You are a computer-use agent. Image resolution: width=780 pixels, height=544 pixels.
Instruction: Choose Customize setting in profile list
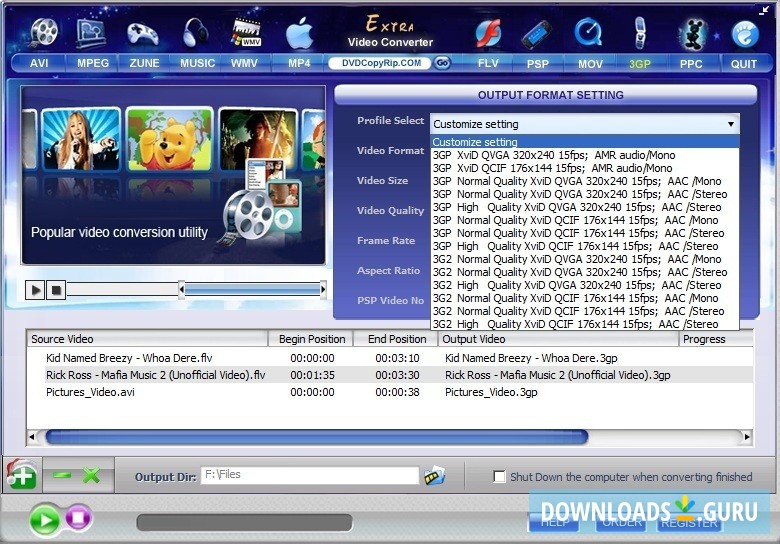coord(585,142)
